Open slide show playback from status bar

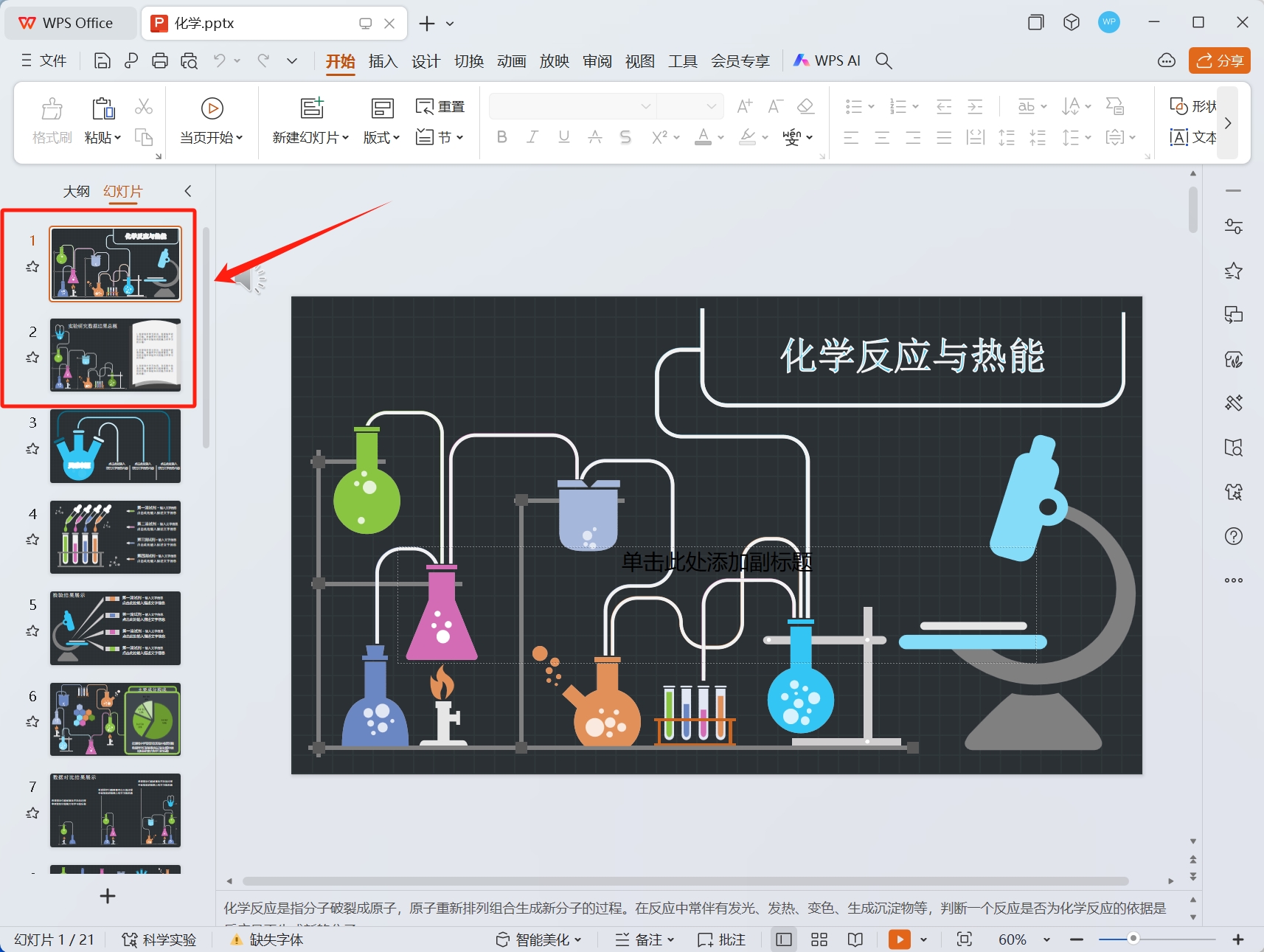(898, 939)
